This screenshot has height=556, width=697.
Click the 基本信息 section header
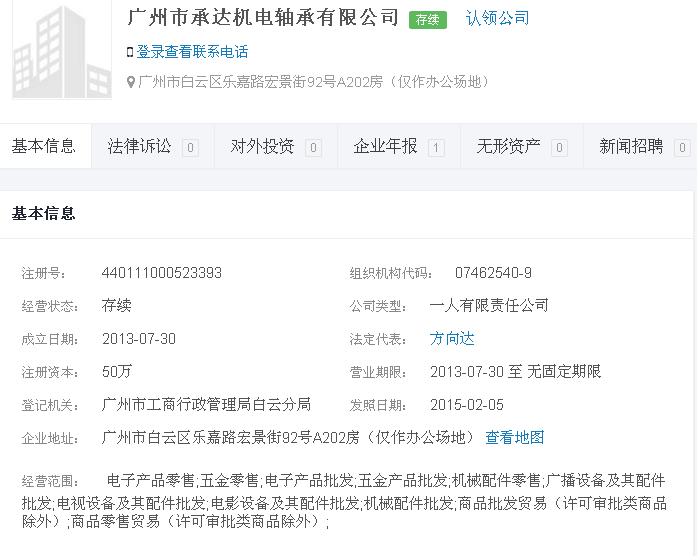tap(44, 213)
